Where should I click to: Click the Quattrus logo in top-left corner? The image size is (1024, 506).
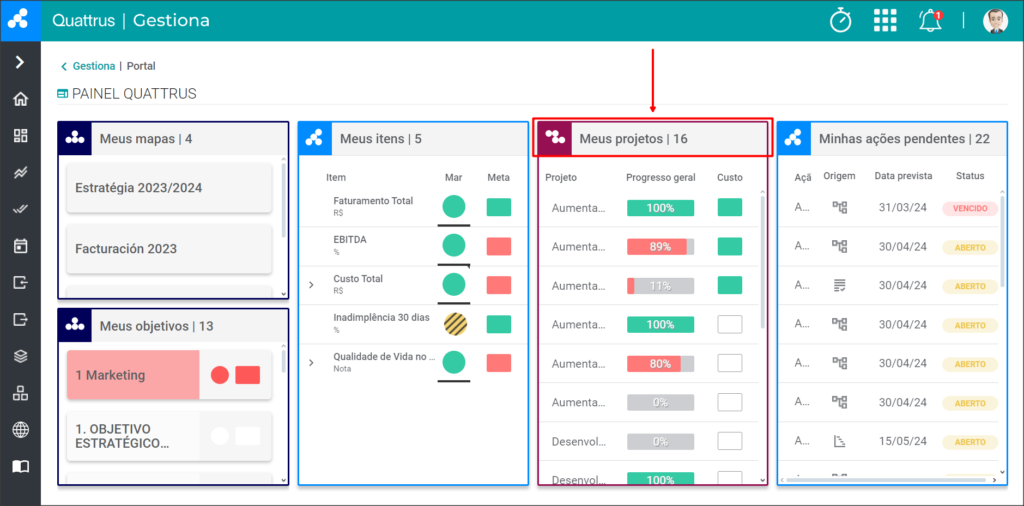point(20,20)
